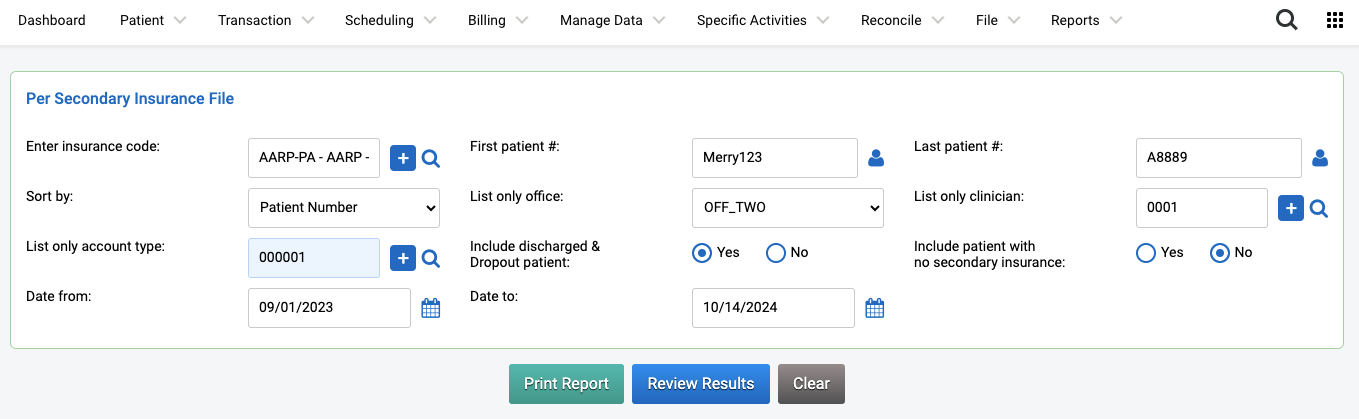Search clinicians with magnifier icon
Image resolution: width=1359 pixels, height=419 pixels.
click(x=1319, y=208)
